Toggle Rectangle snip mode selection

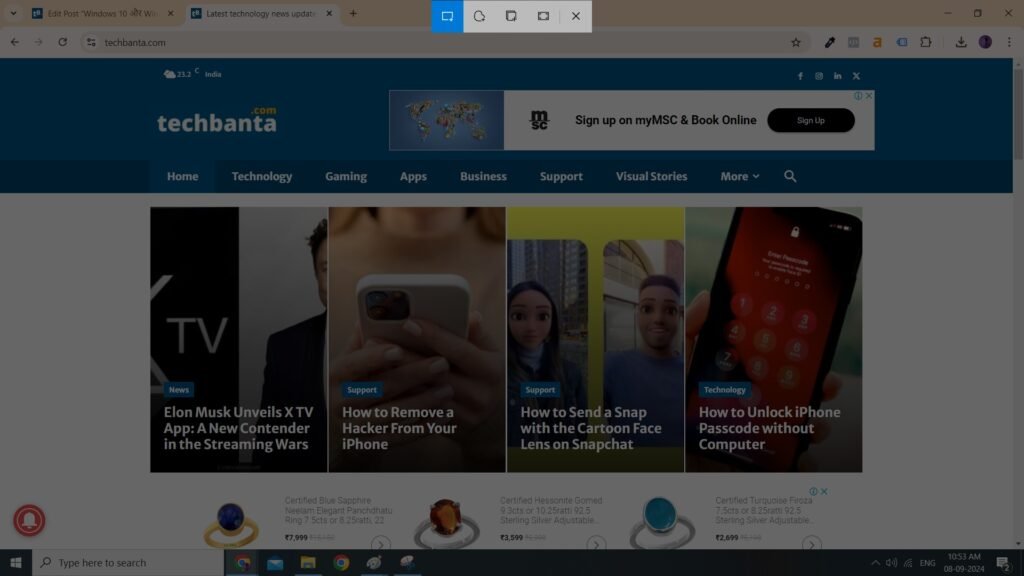(x=446, y=16)
